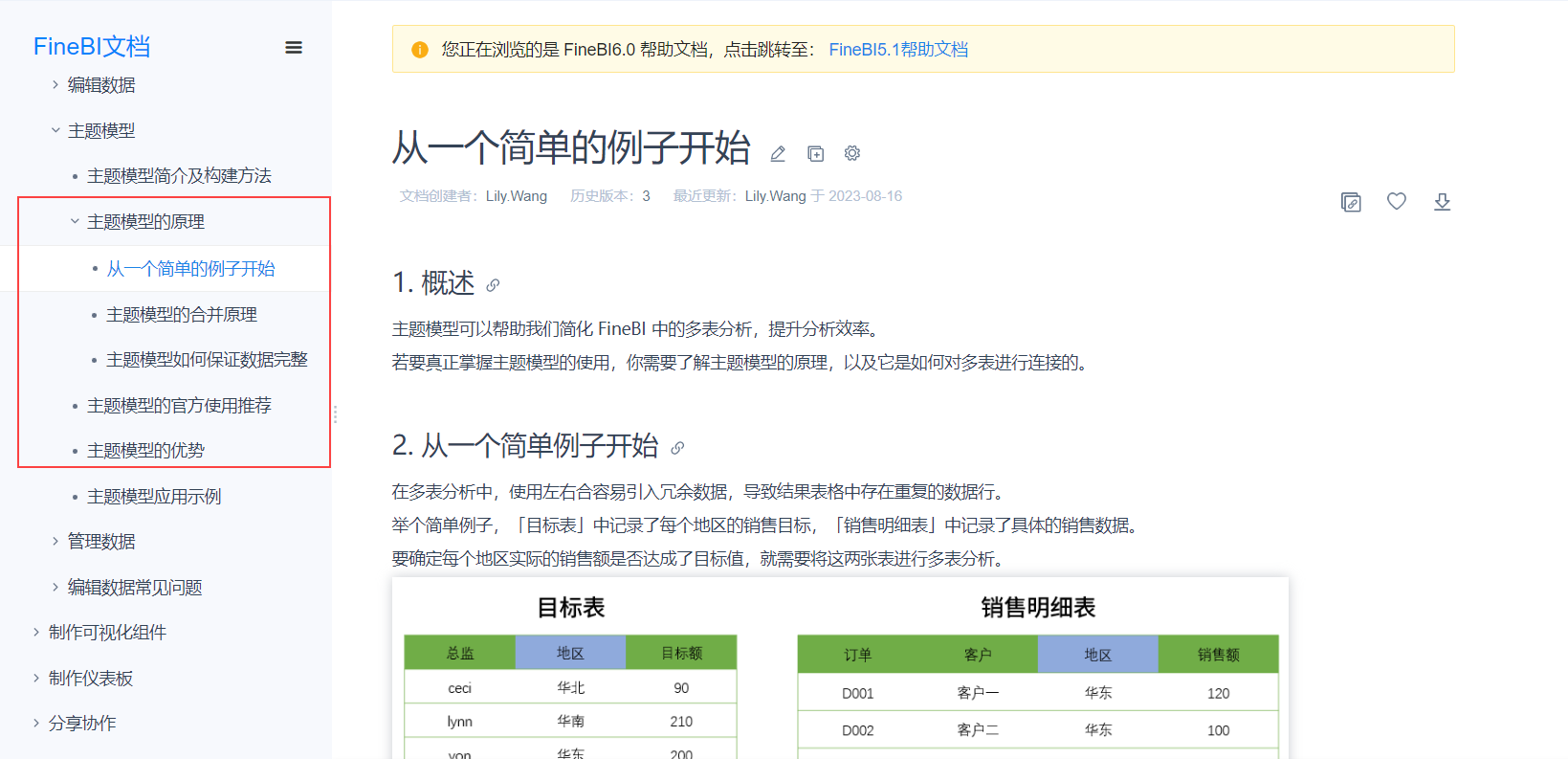The width and height of the screenshot is (1568, 759).
Task: Collapse the 主题模型 sidebar section
Action: [x=55, y=130]
